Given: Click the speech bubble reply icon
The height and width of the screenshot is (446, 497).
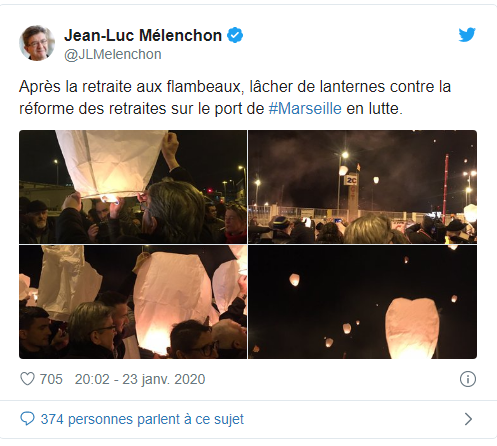Looking at the screenshot, I should [x=27, y=419].
